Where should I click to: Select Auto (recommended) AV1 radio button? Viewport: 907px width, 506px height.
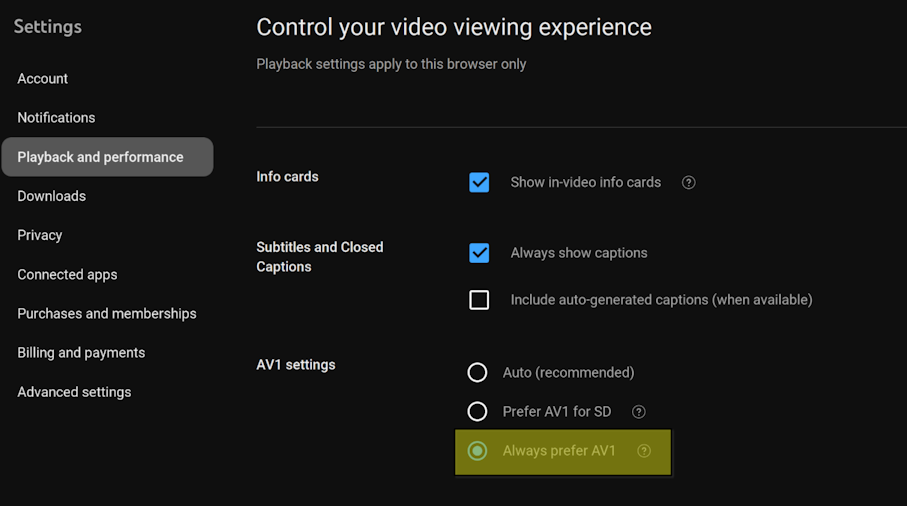tap(477, 372)
